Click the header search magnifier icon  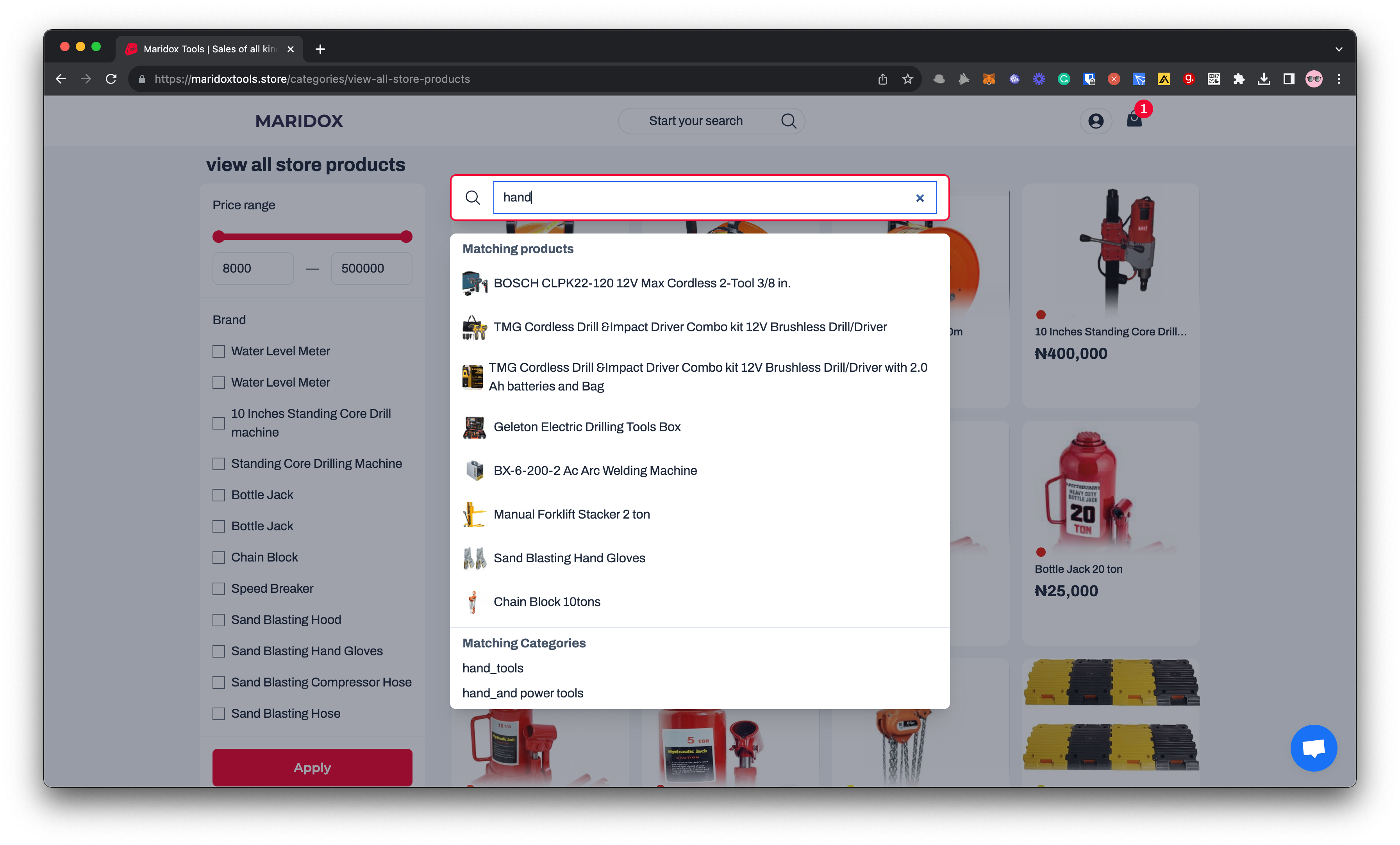point(788,121)
